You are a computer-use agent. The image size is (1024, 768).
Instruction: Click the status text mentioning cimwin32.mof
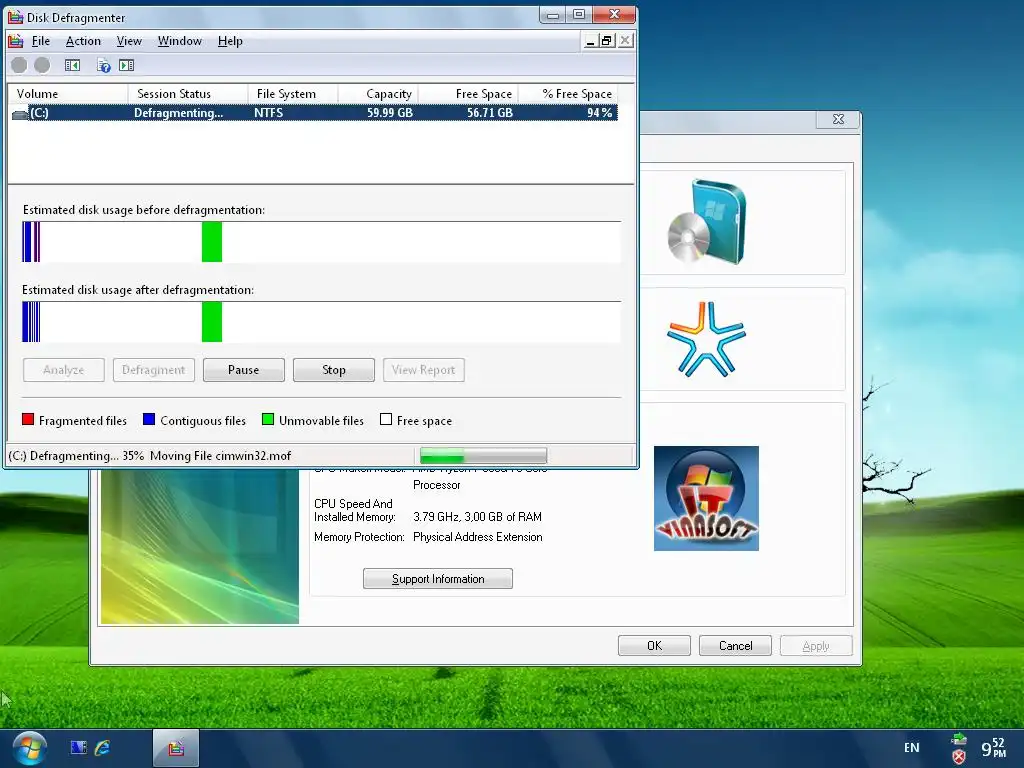click(x=150, y=456)
